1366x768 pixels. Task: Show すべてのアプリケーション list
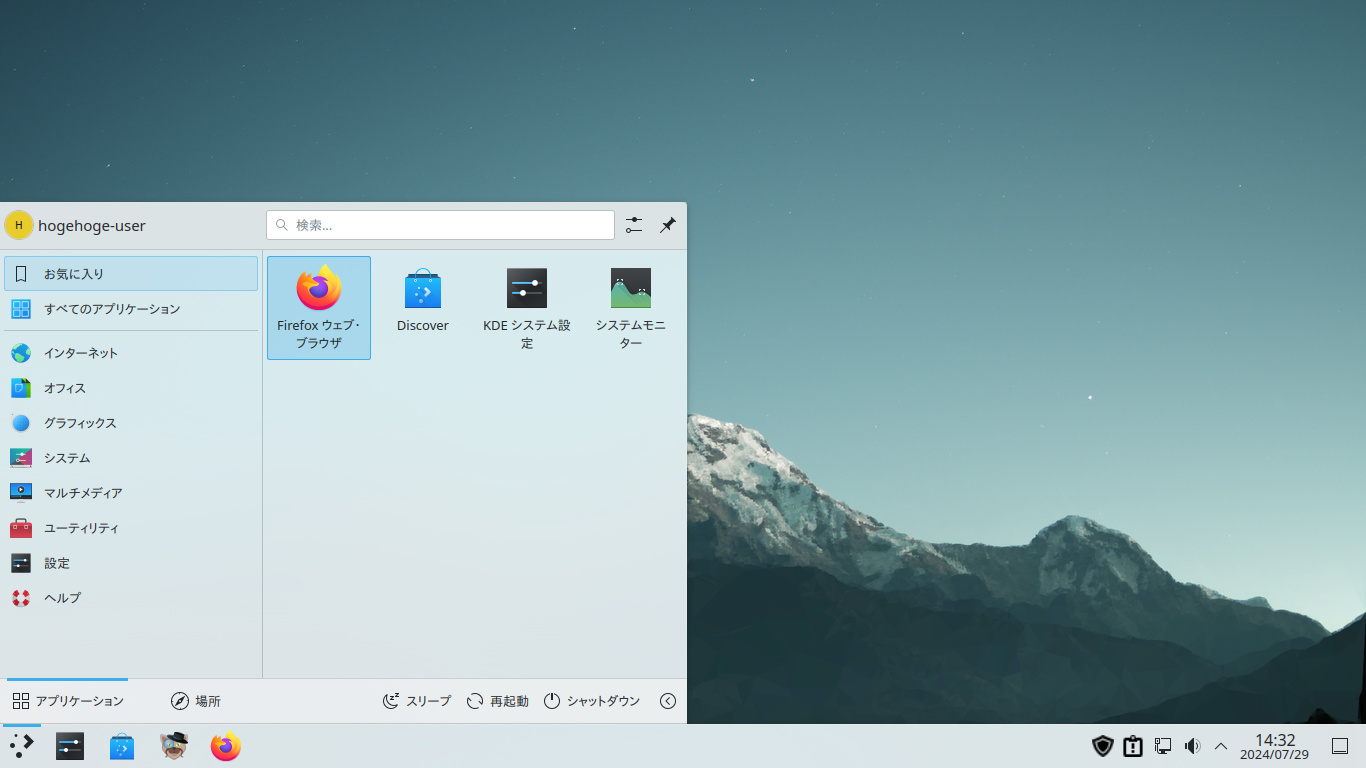(131, 309)
